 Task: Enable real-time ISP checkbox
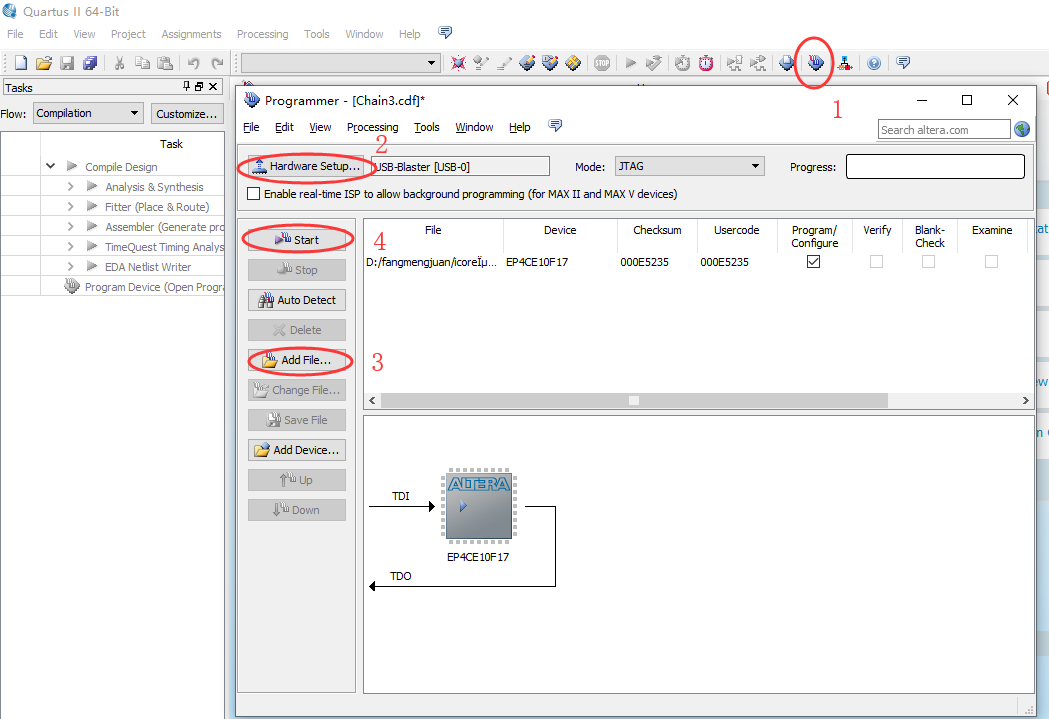(253, 194)
